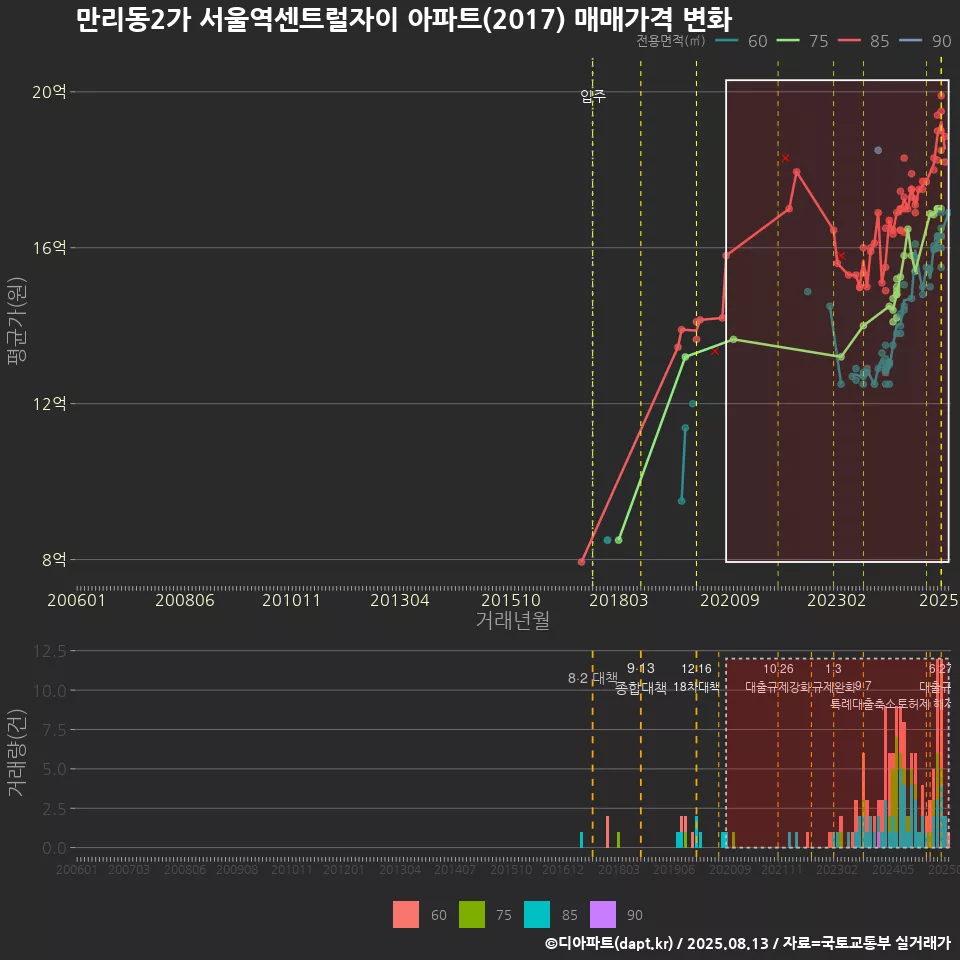The image size is (960, 960).
Task: Click the '200908' label on volume chart axis
Action: pos(237,869)
